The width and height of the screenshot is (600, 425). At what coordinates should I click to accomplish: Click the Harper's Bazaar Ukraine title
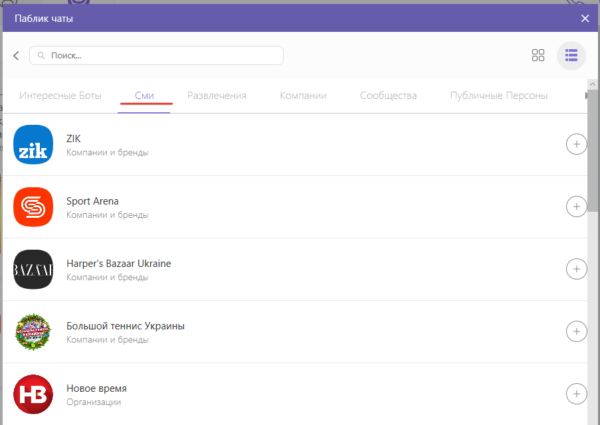coord(119,263)
